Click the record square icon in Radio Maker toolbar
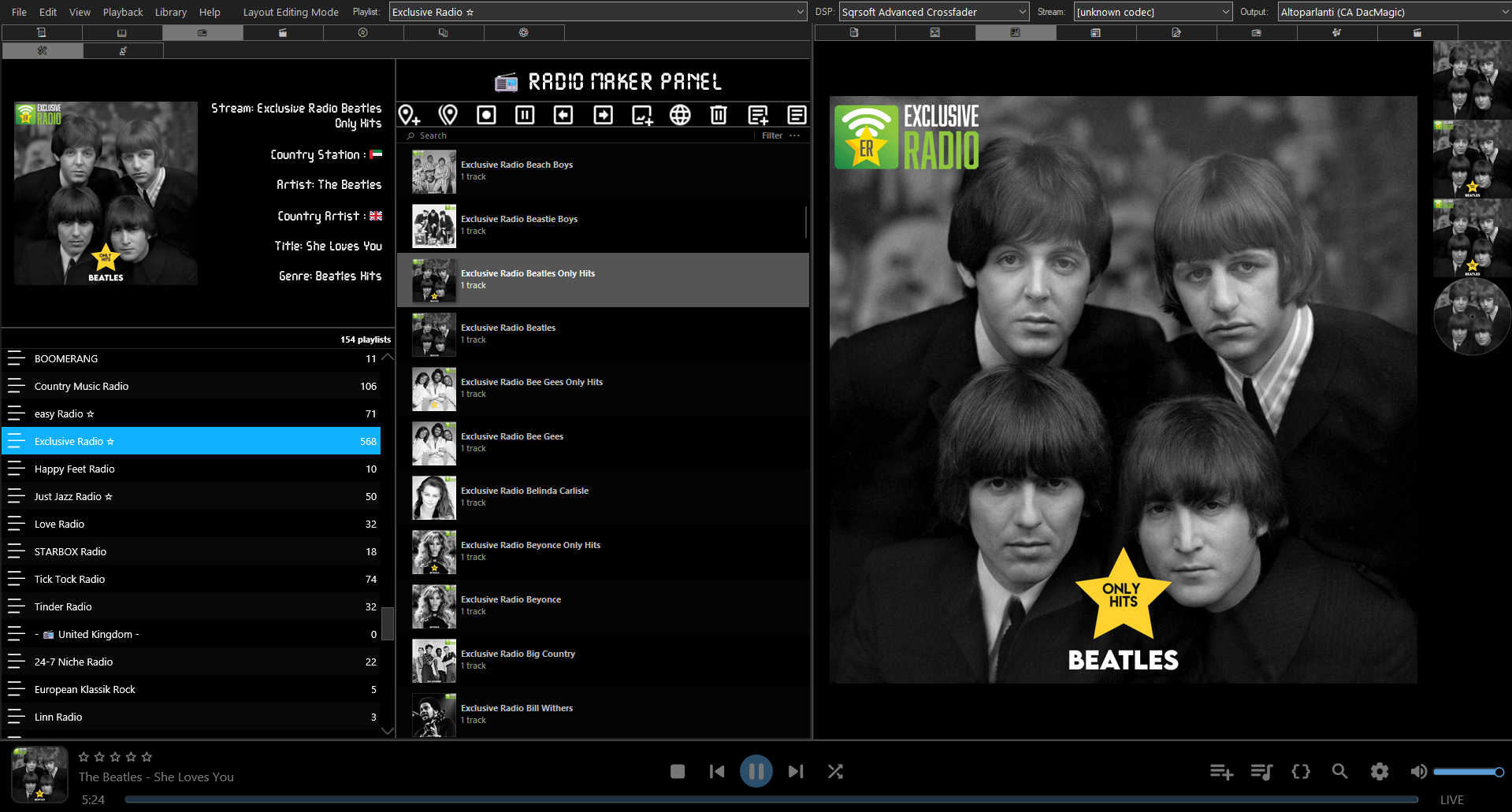The image size is (1512, 812). pos(487,115)
